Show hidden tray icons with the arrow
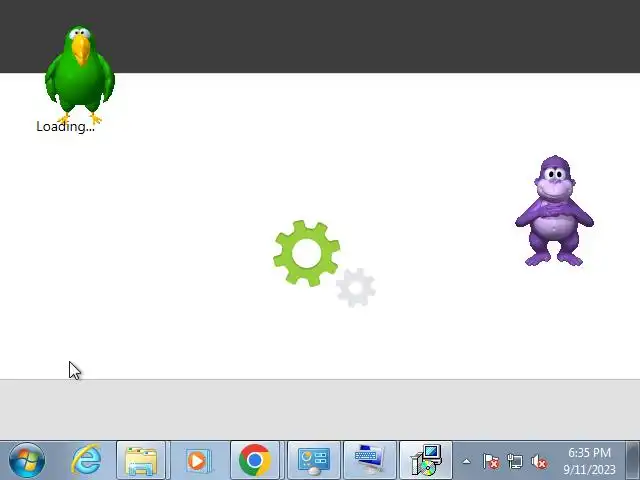Viewport: 640px width, 480px height. pos(466,462)
